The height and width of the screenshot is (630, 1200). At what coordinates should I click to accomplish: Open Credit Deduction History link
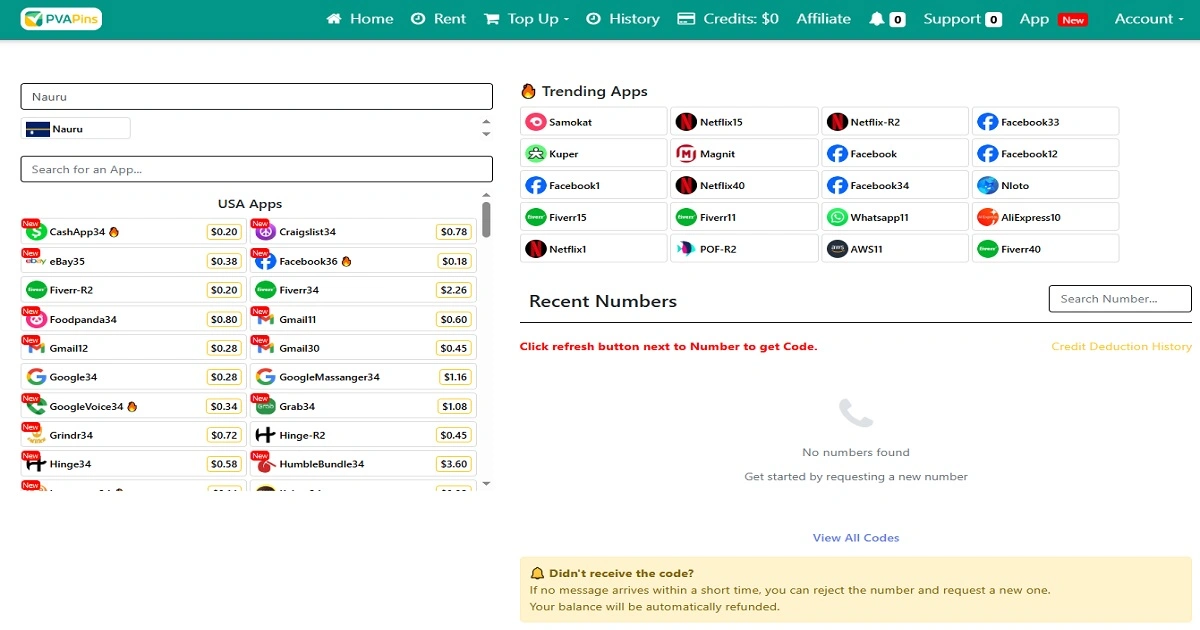click(x=1121, y=347)
